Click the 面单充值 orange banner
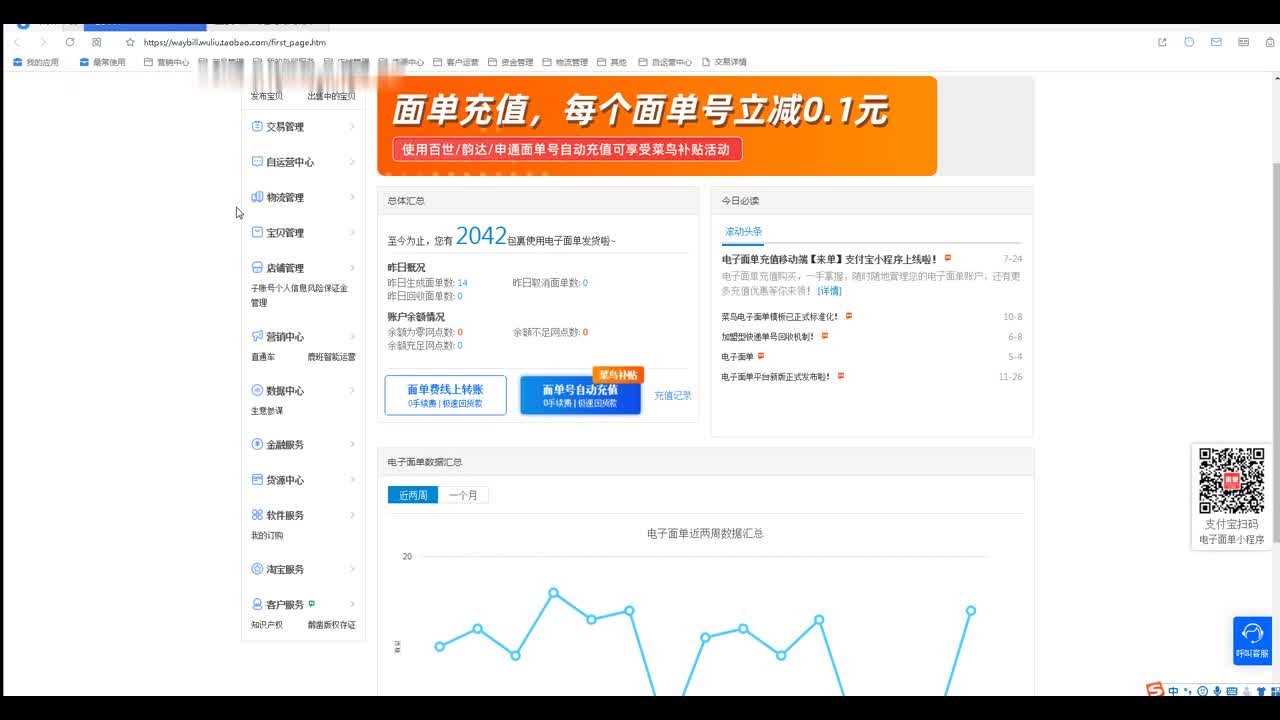This screenshot has height=720, width=1280. click(x=657, y=126)
